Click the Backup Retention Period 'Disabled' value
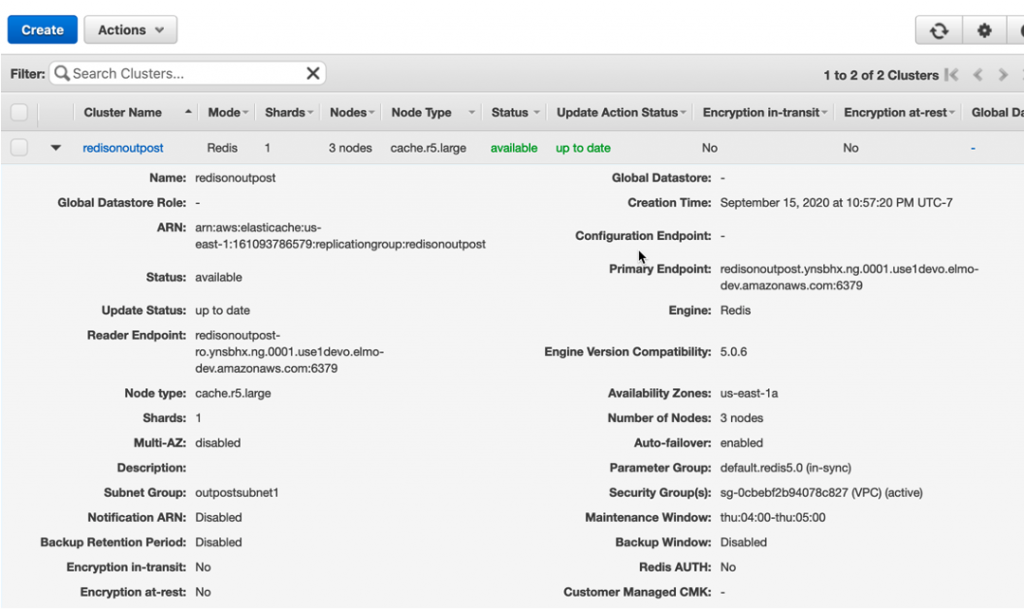 point(218,542)
